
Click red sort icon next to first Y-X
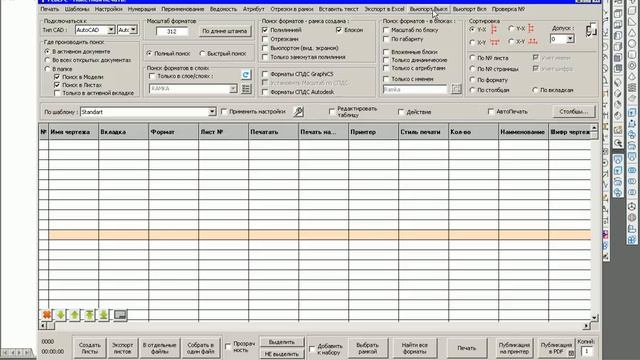click(494, 29)
